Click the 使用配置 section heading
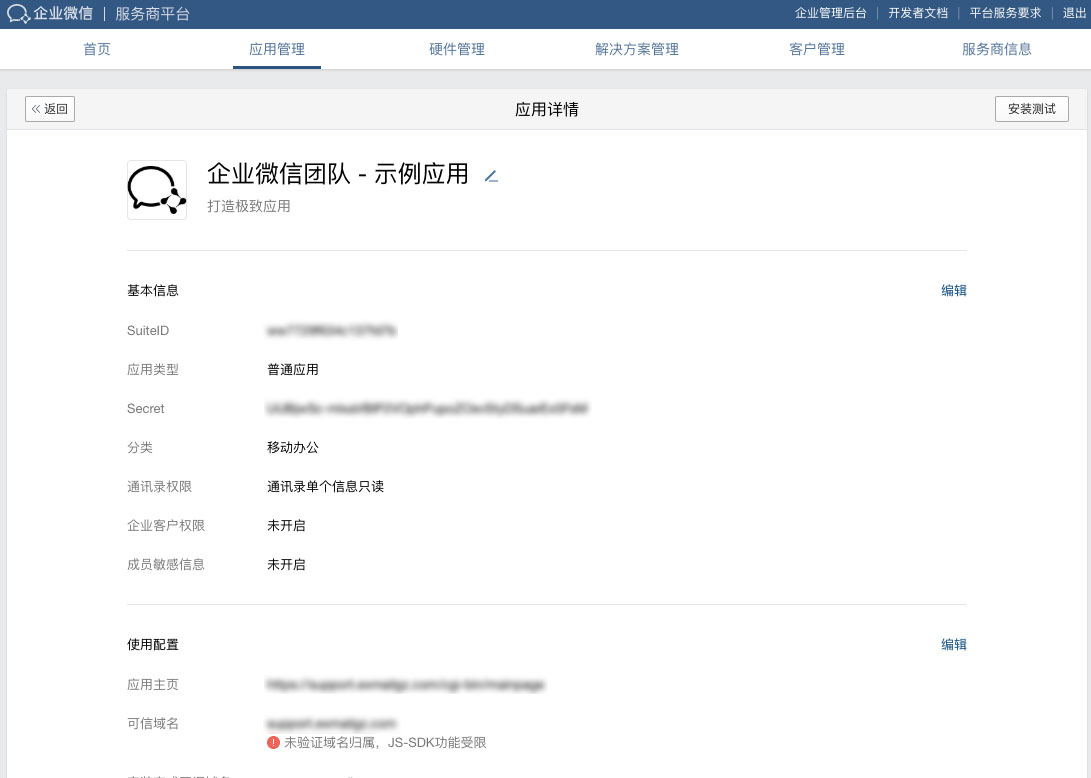 (x=153, y=644)
